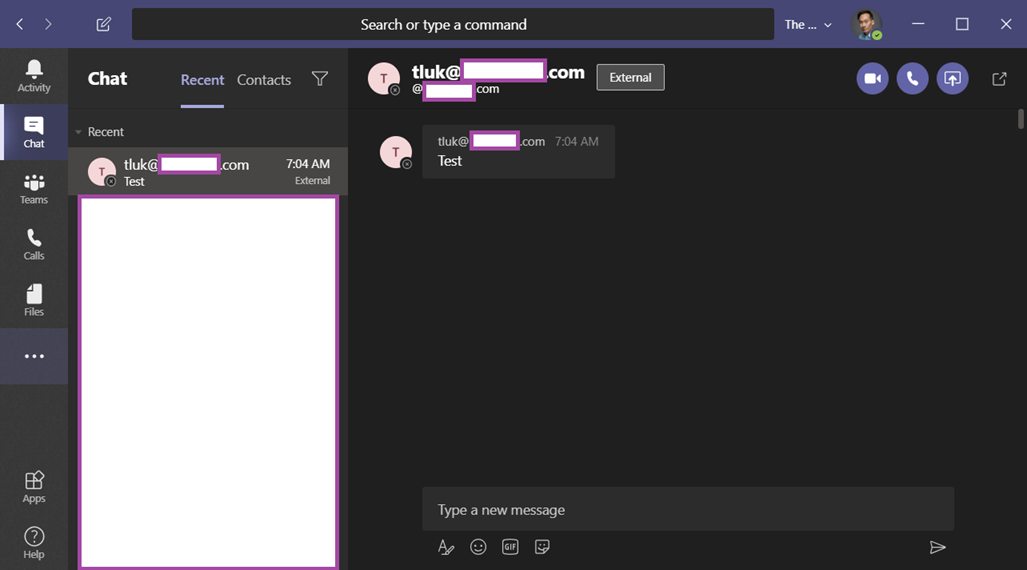The image size is (1027, 570).
Task: Open the organization switcher dropdown
Action: (x=808, y=25)
